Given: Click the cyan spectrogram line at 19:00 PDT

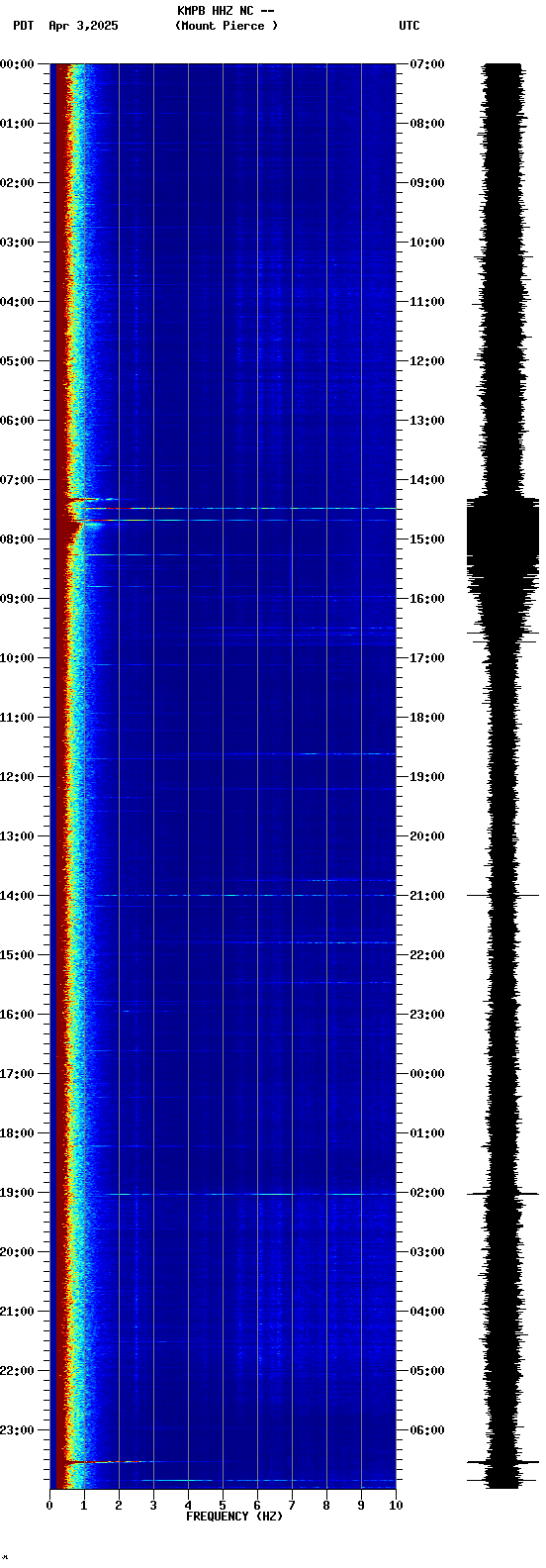Looking at the screenshot, I should 247,1194.
